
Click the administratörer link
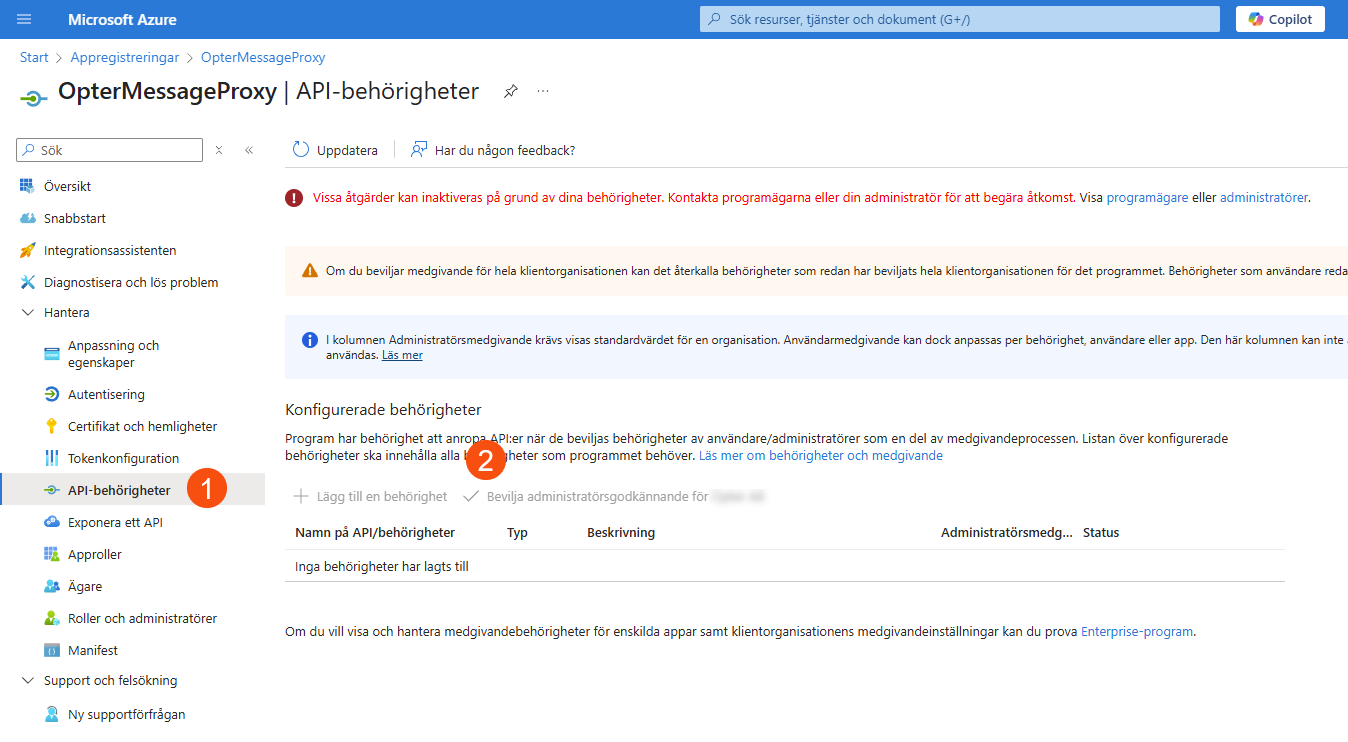click(x=1263, y=198)
